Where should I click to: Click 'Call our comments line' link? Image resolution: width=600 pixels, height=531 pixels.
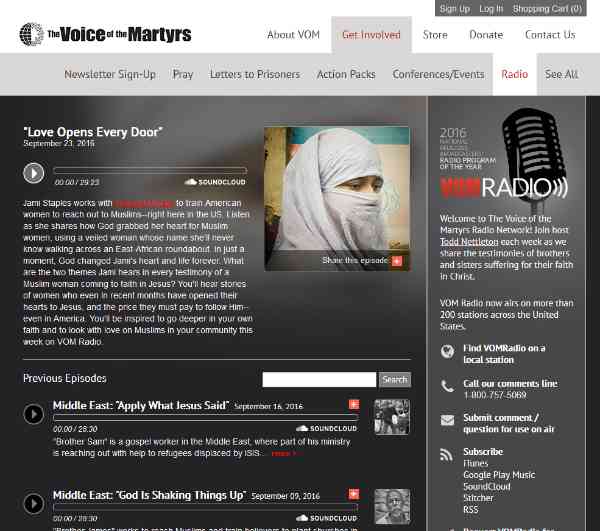pos(510,383)
